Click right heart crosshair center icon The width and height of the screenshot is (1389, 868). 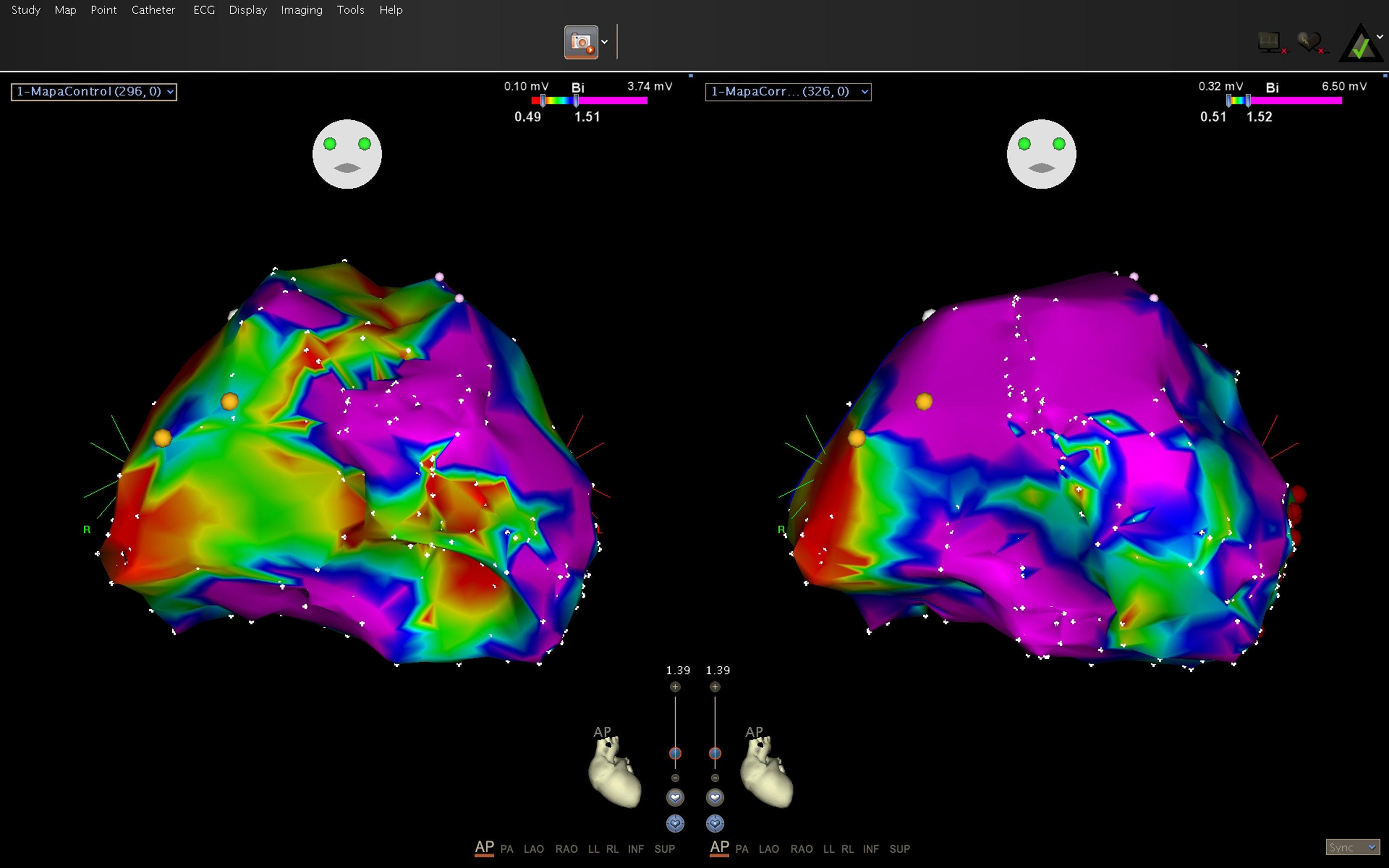[714, 824]
